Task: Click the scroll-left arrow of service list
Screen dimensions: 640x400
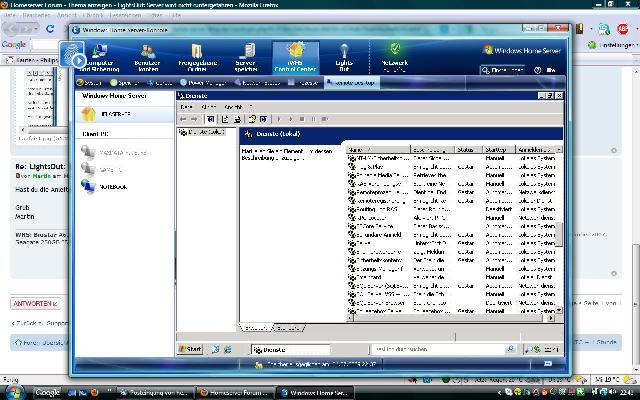Action: [x=350, y=318]
